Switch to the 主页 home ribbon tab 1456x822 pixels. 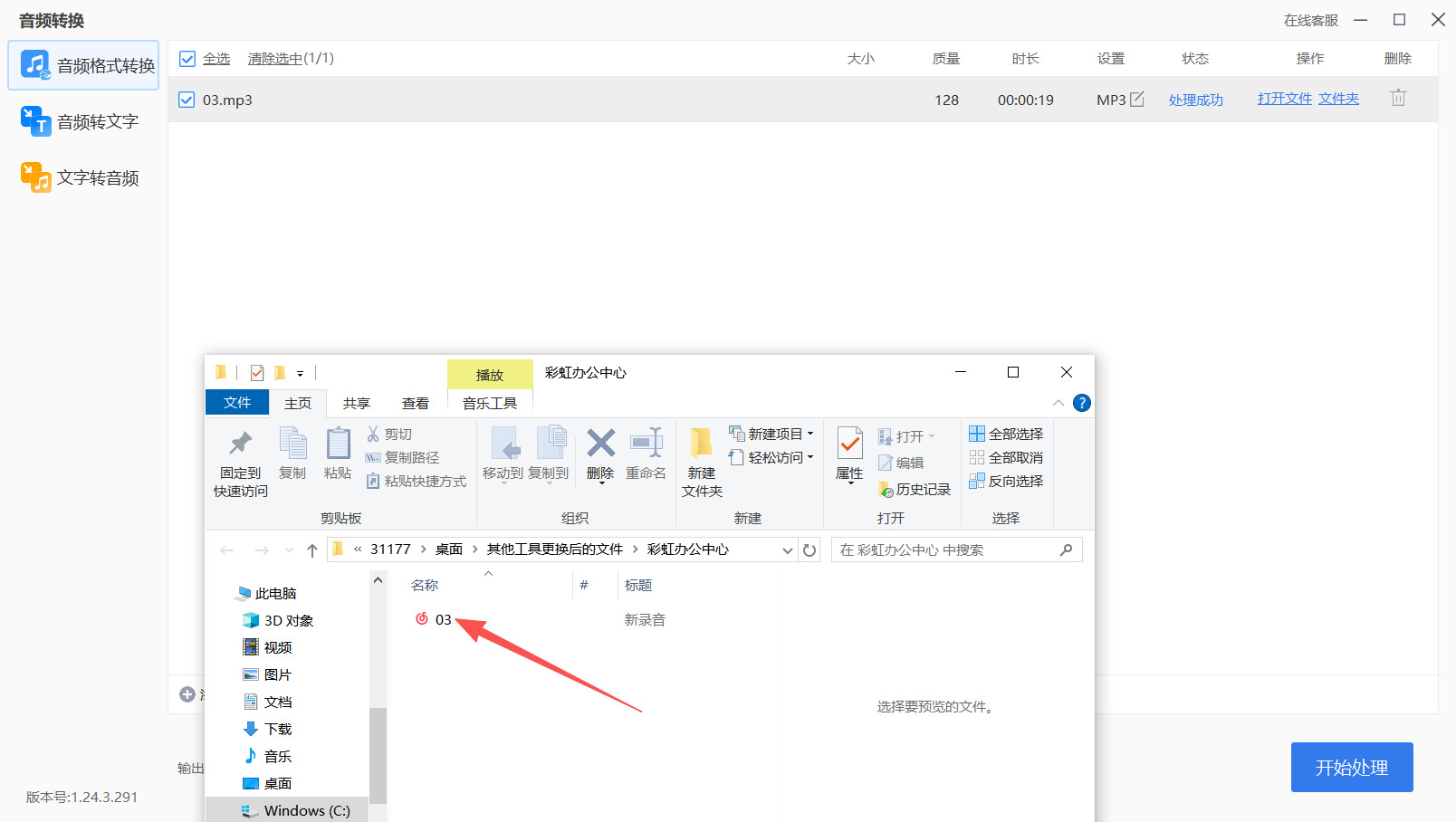[x=298, y=403]
